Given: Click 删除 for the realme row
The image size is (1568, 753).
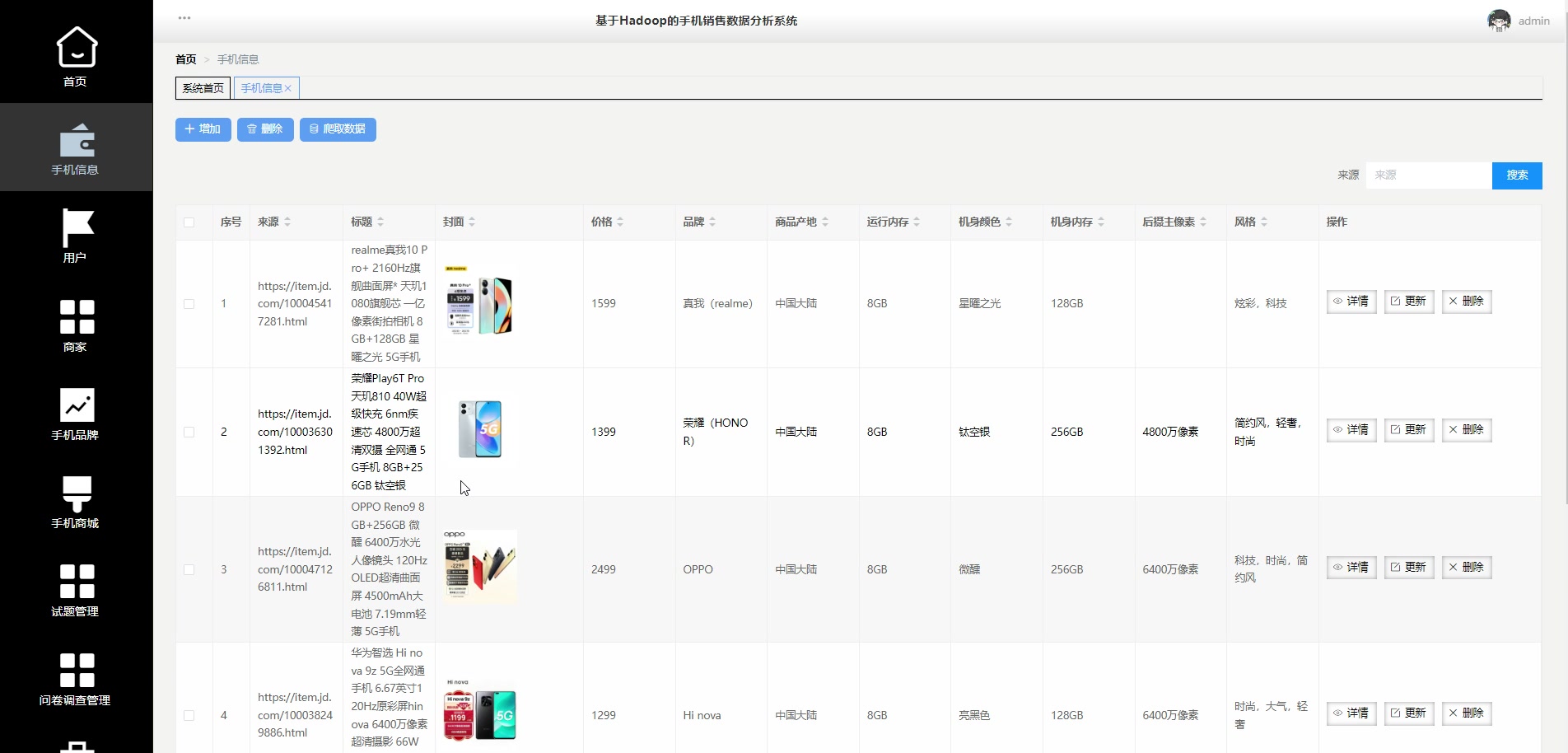Looking at the screenshot, I should [x=1467, y=302].
